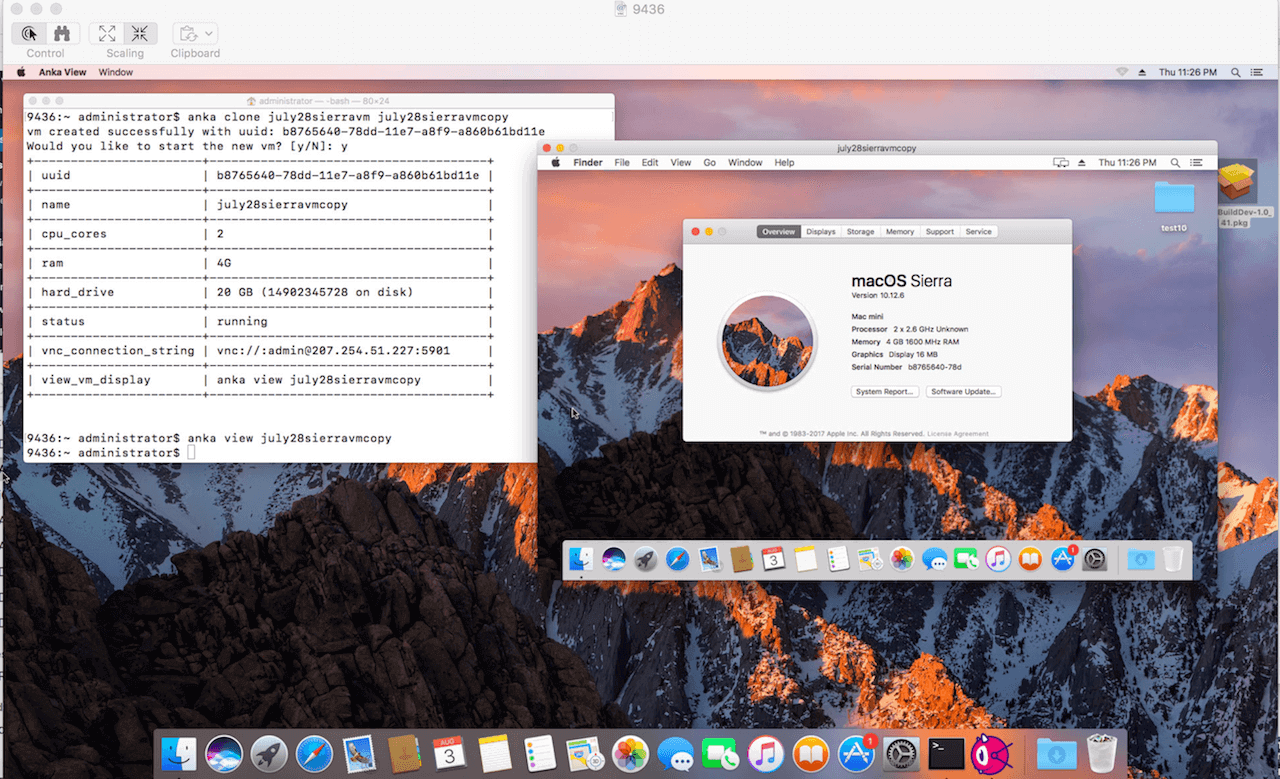Click the Terminal command prompt cursor
This screenshot has height=779, width=1280.
pos(191,453)
